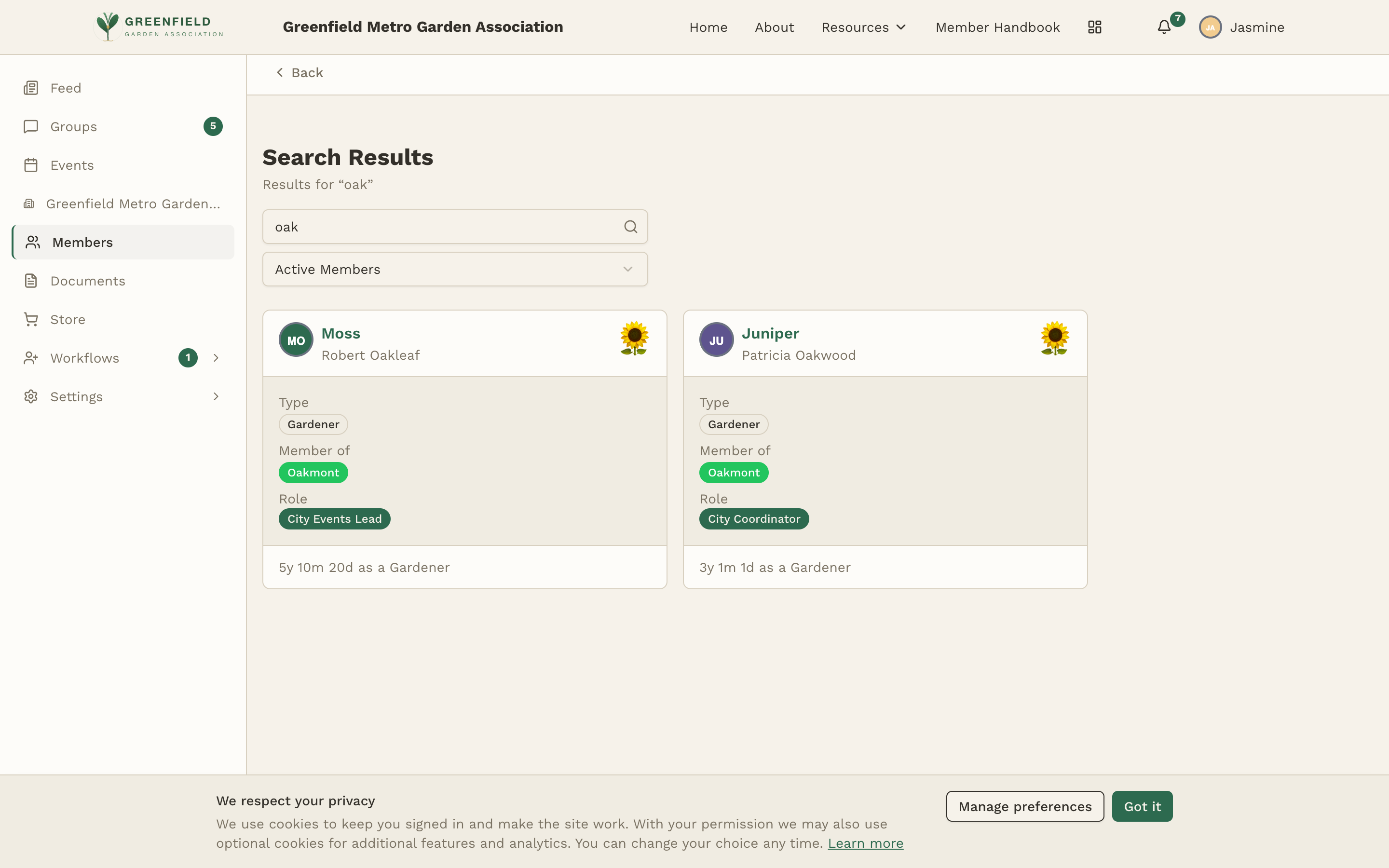
Task: Click Gardener type tag on Moss card
Action: (313, 424)
